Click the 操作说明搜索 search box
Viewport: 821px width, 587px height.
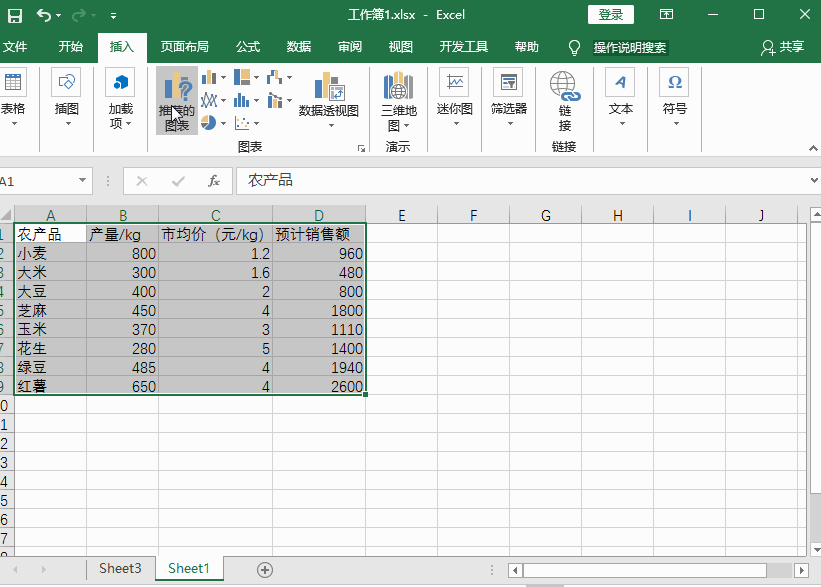(630, 48)
